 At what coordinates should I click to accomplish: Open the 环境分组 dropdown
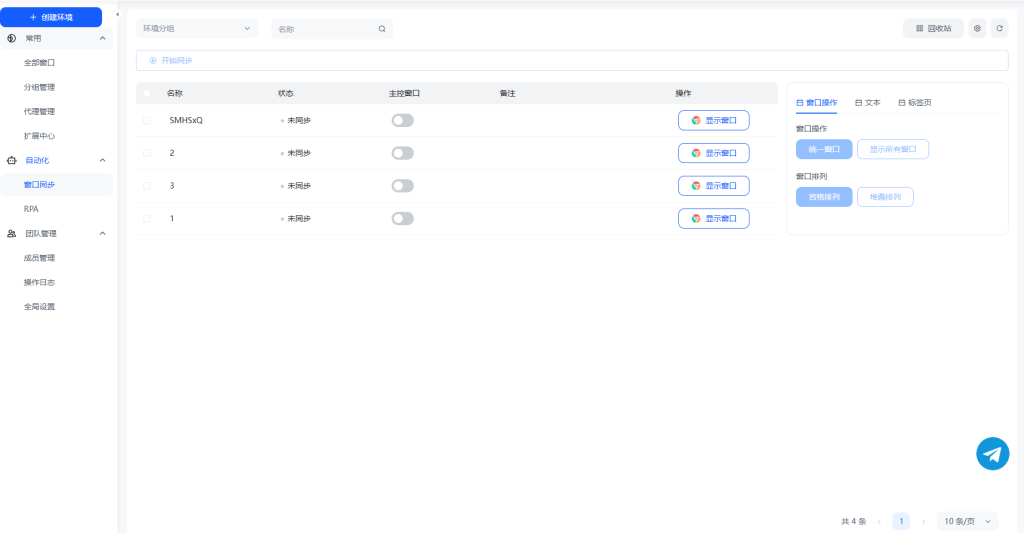click(196, 29)
